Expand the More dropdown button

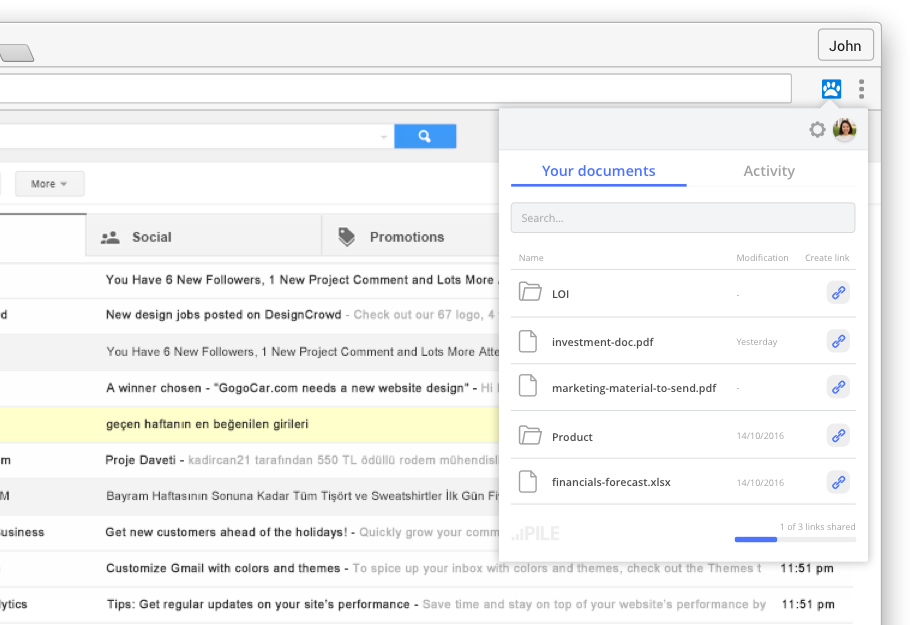[x=49, y=184]
